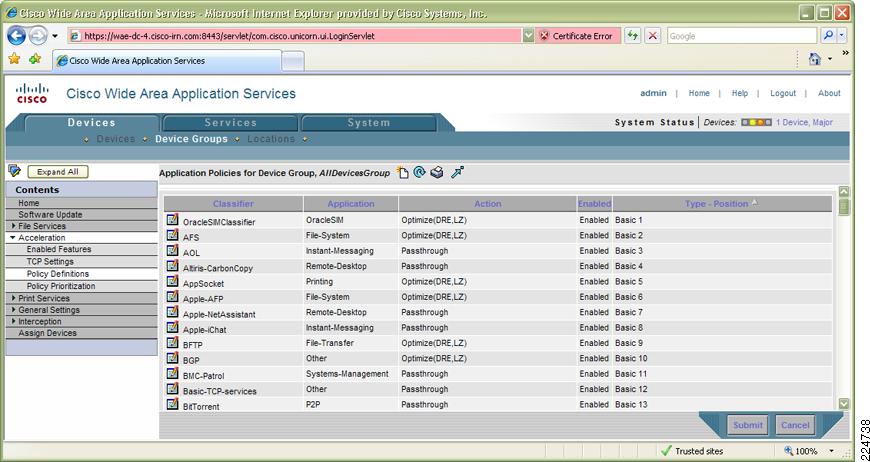Click the Google search input field
Viewport: 870px width, 462px height.
coord(742,36)
